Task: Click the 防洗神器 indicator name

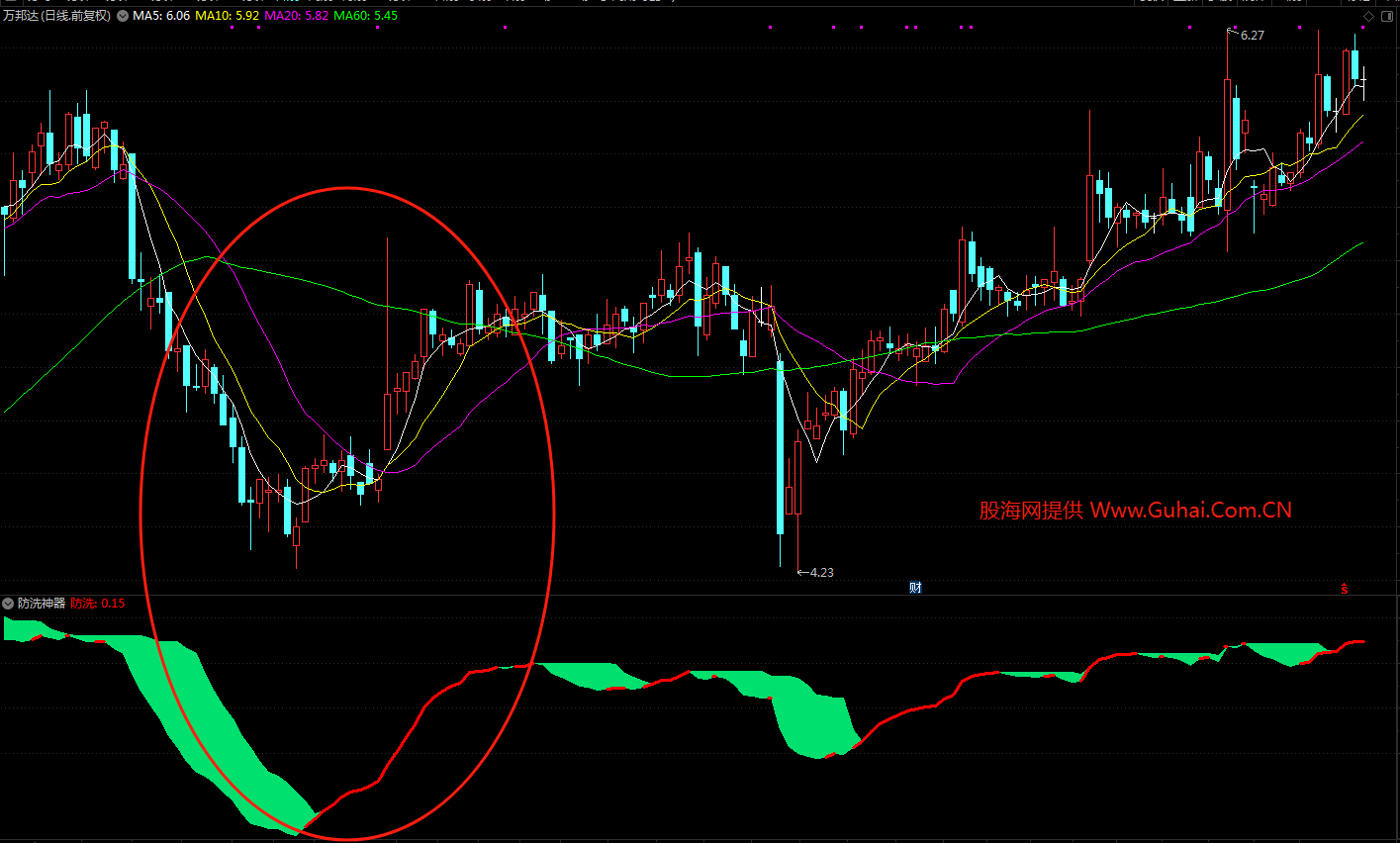Action: 42,603
